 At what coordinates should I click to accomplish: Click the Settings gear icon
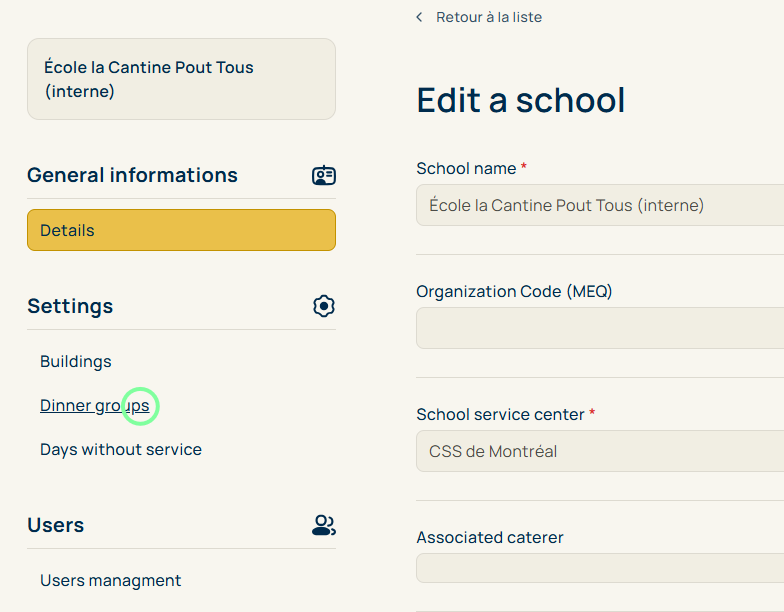click(x=323, y=306)
